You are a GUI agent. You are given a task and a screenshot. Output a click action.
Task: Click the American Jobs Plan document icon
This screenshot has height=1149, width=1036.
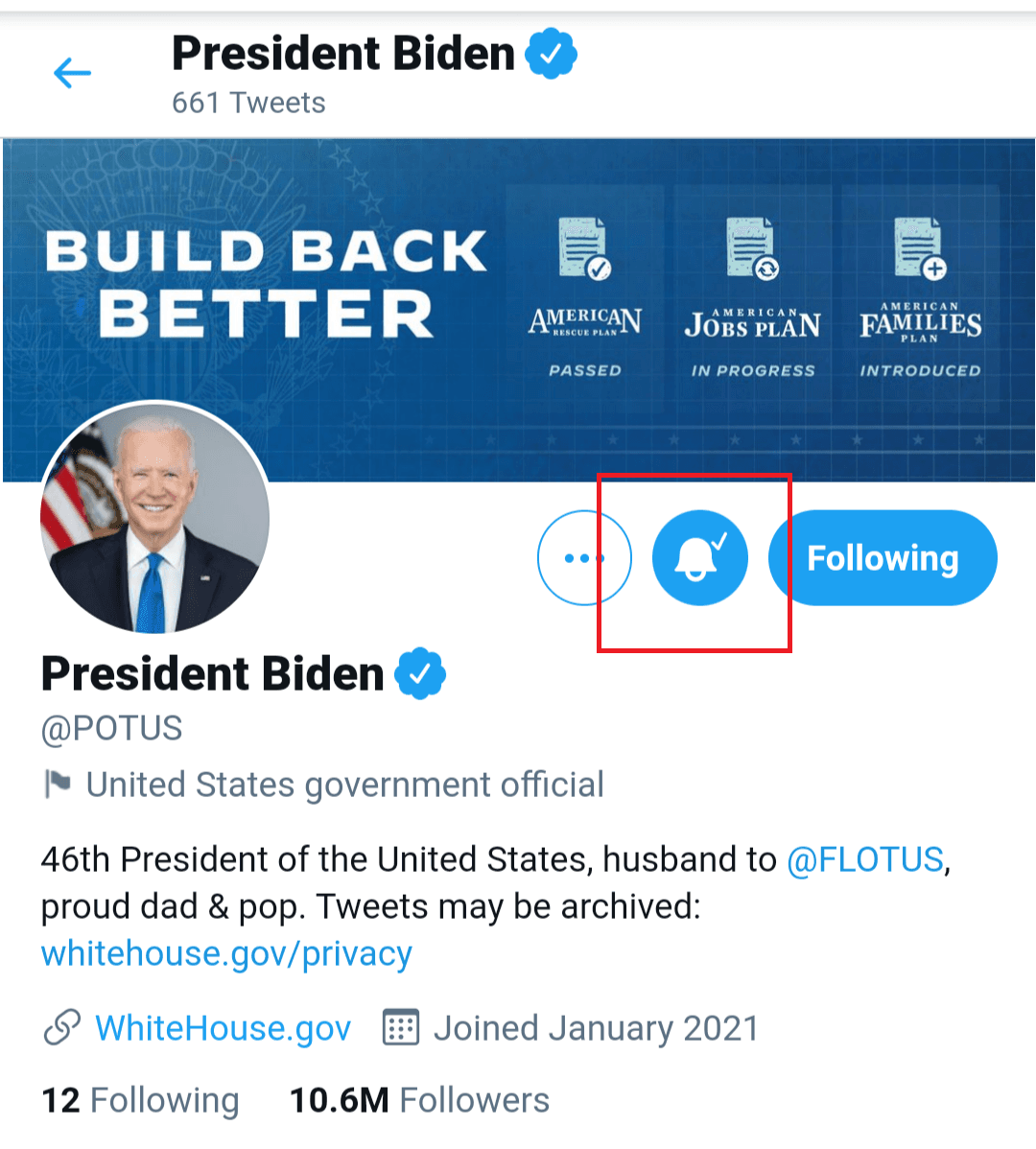pyautogui.click(x=752, y=248)
